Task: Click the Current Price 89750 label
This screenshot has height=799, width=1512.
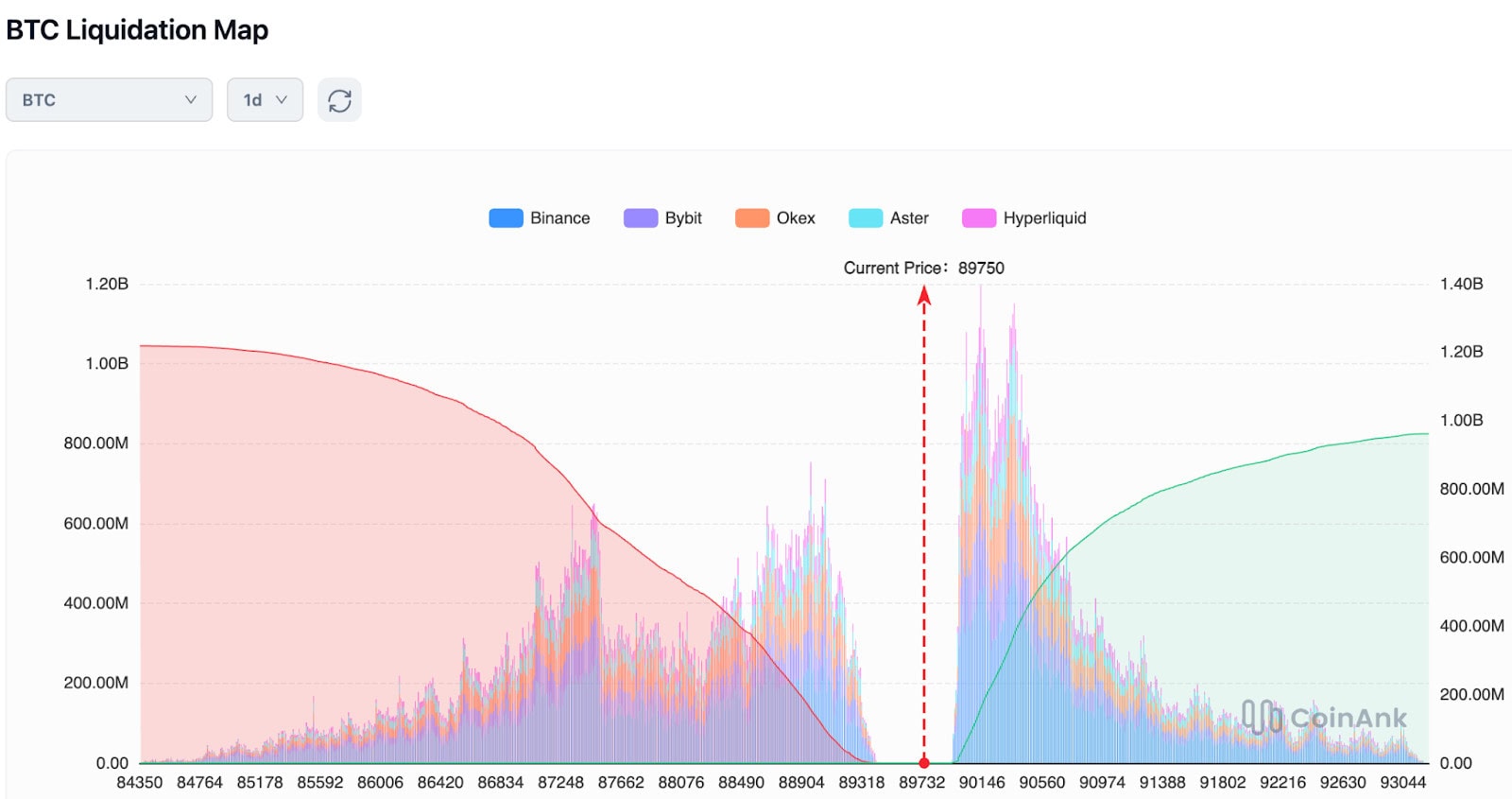Action: [923, 269]
